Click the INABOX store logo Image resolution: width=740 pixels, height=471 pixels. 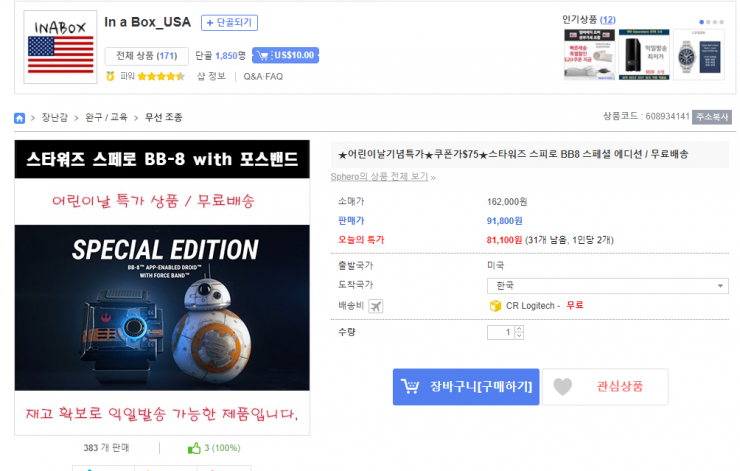(x=60, y=47)
